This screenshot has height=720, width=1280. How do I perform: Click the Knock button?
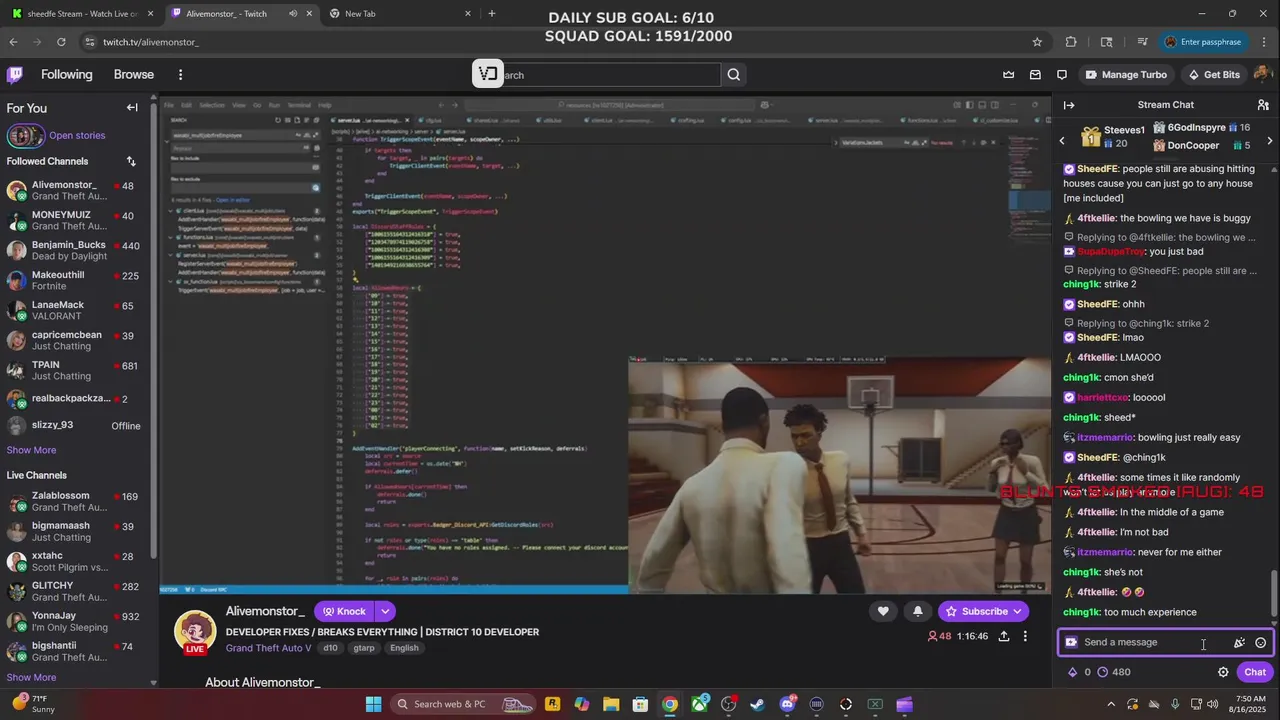pyautogui.click(x=344, y=611)
